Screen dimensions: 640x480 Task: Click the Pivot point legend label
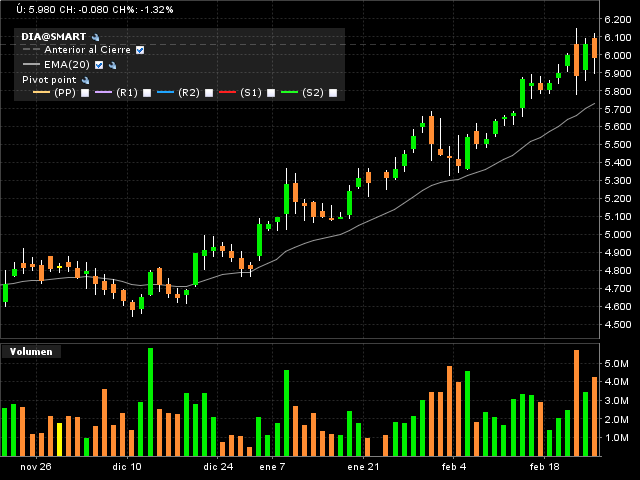[49, 80]
